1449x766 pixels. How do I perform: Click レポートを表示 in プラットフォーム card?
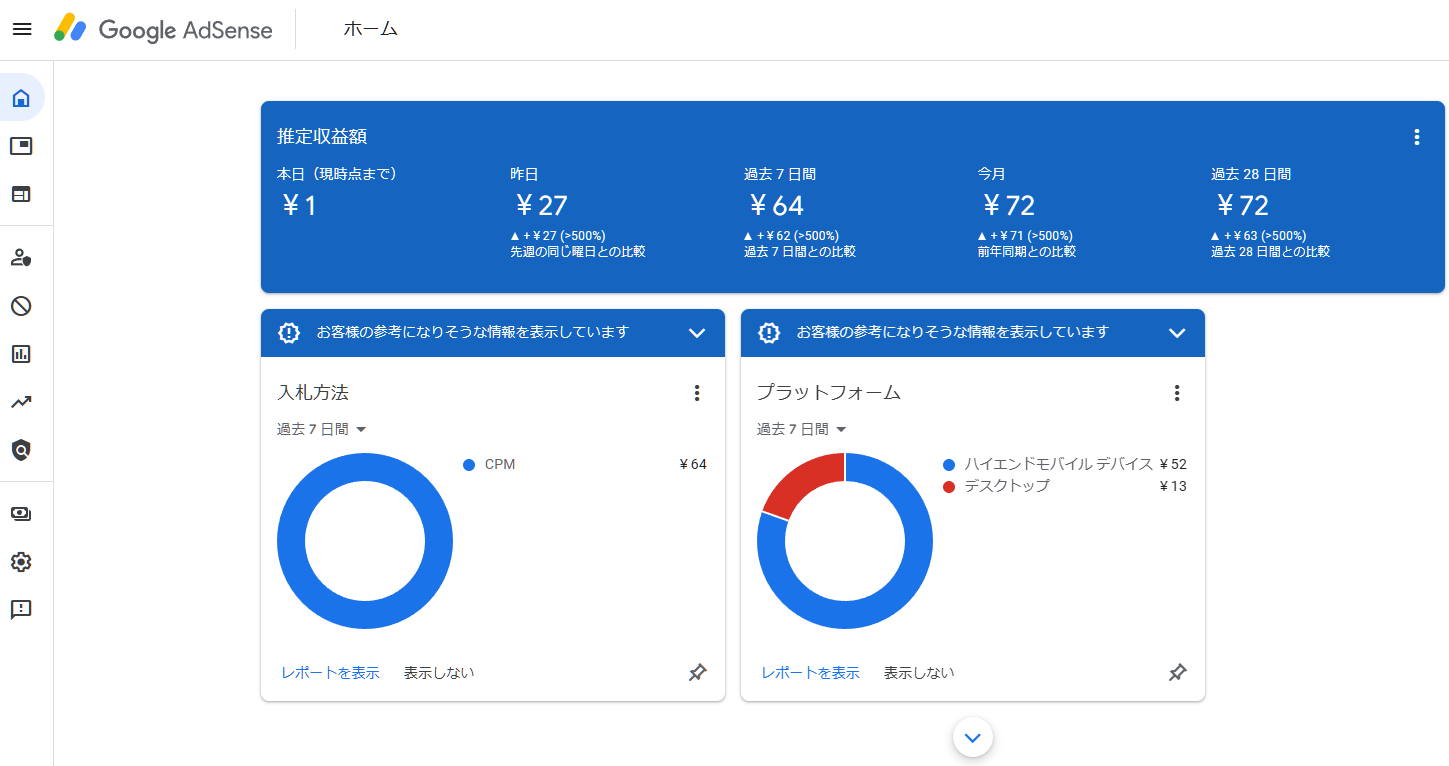pyautogui.click(x=810, y=673)
